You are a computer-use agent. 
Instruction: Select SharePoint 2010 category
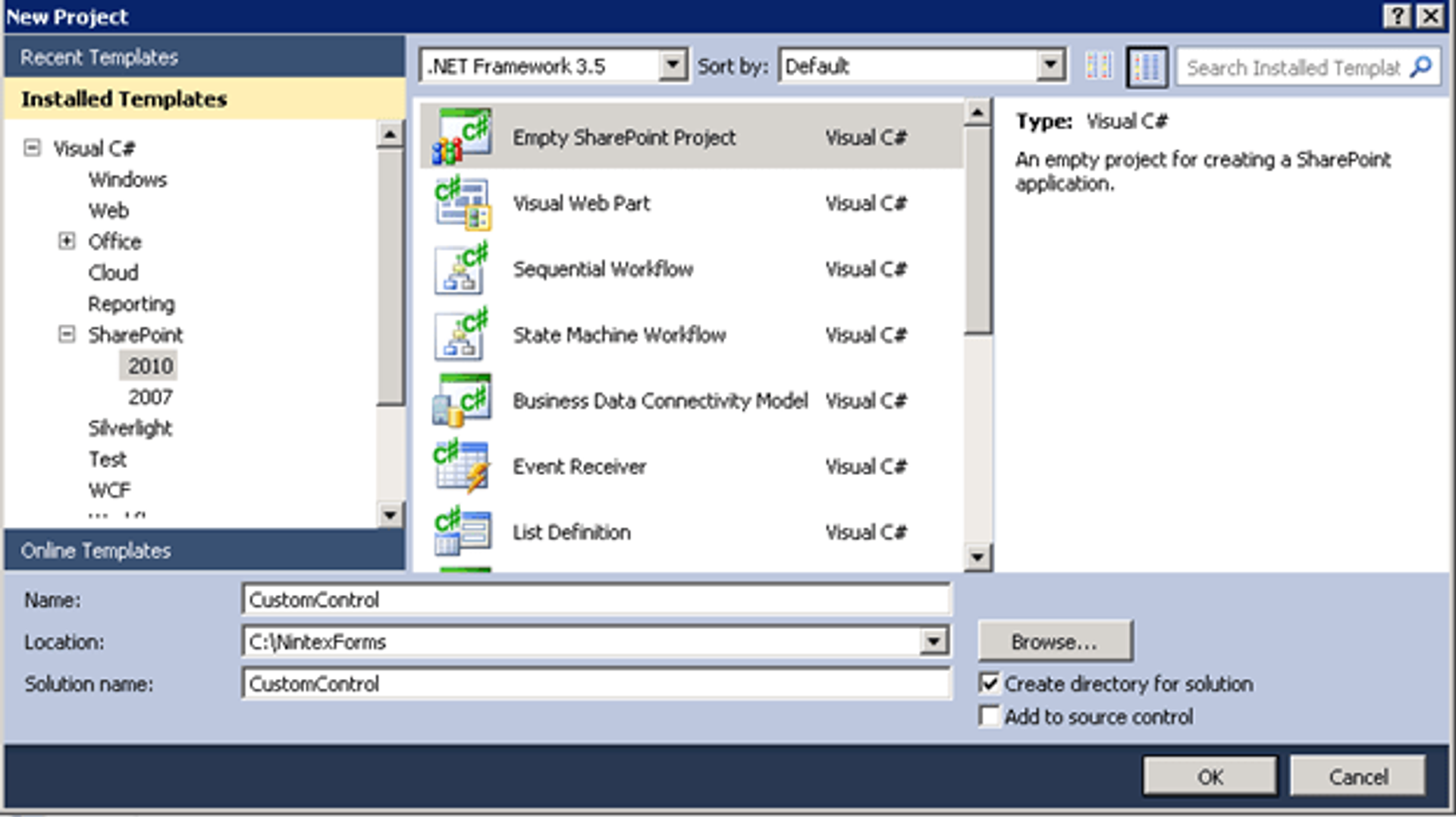coord(150,366)
